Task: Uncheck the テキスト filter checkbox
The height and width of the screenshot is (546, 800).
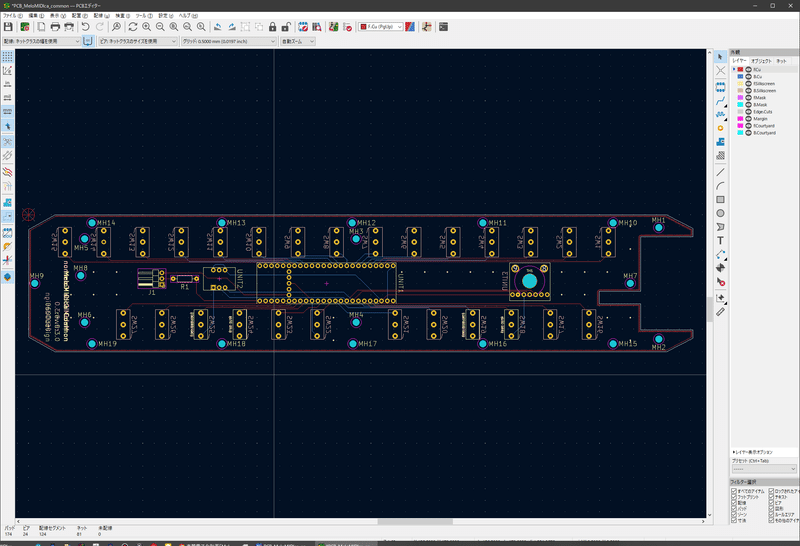Action: click(x=771, y=497)
